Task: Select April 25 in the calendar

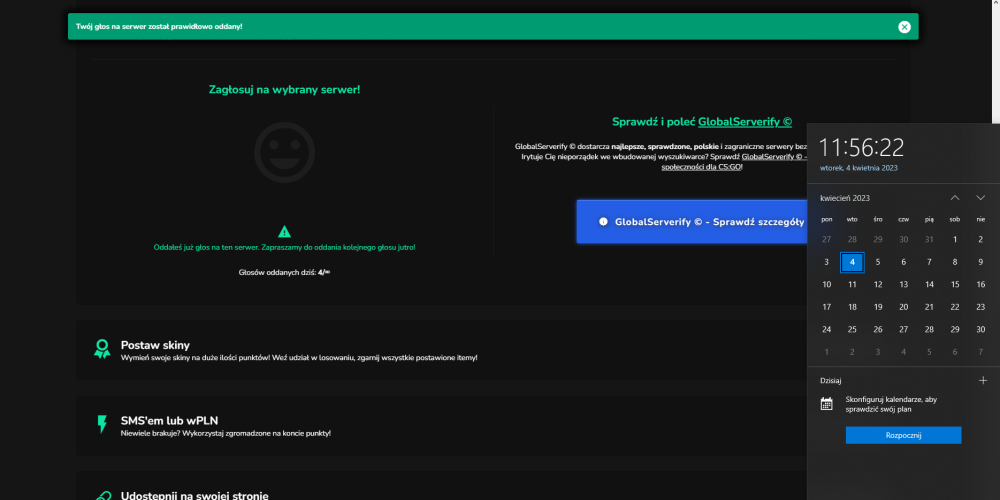Action: [x=852, y=329]
